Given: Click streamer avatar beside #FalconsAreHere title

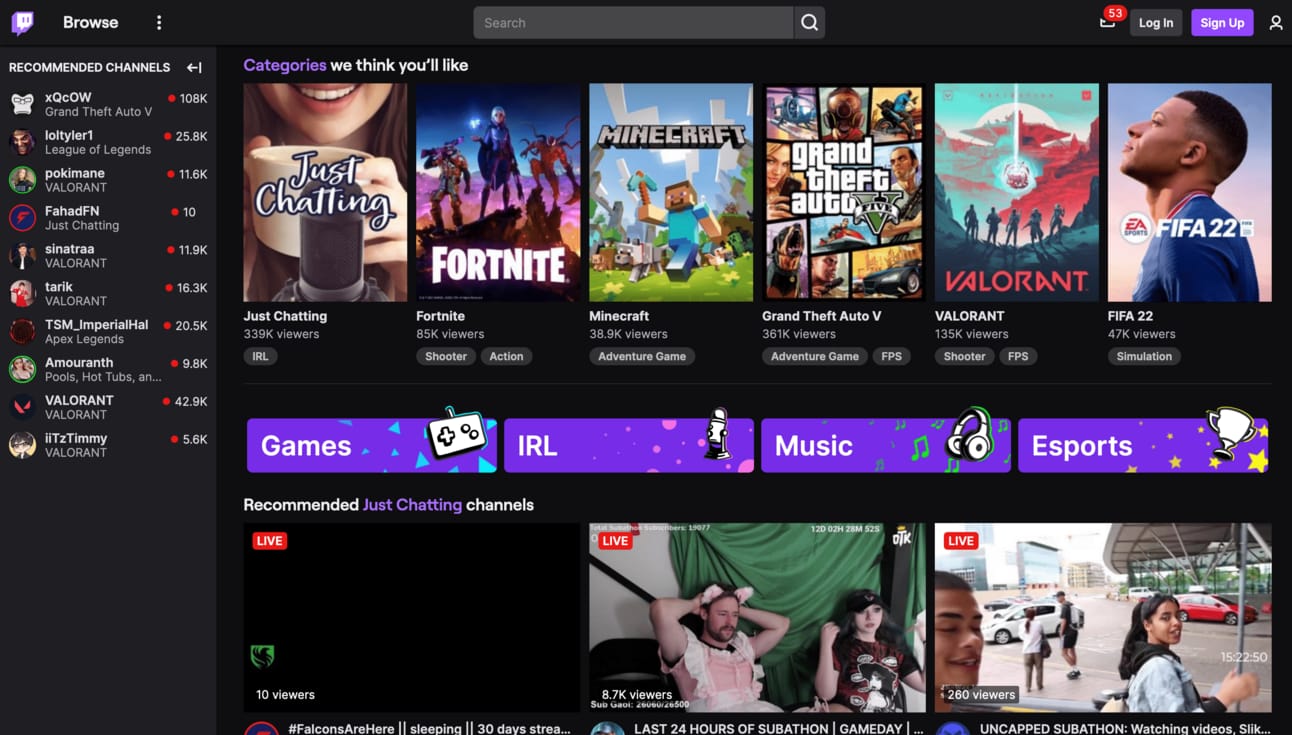Looking at the screenshot, I should click(261, 729).
